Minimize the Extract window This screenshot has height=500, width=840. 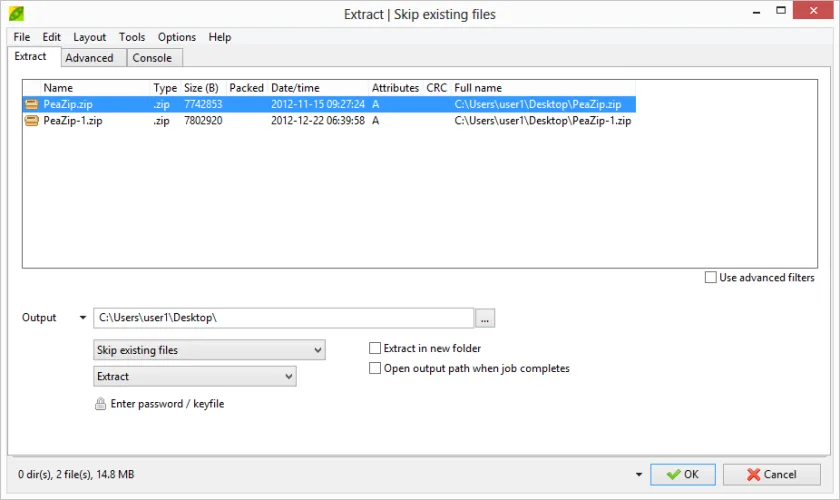756,11
